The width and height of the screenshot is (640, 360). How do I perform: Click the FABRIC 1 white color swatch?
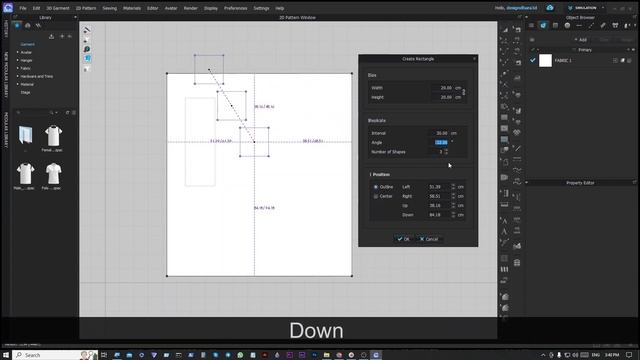tap(545, 60)
